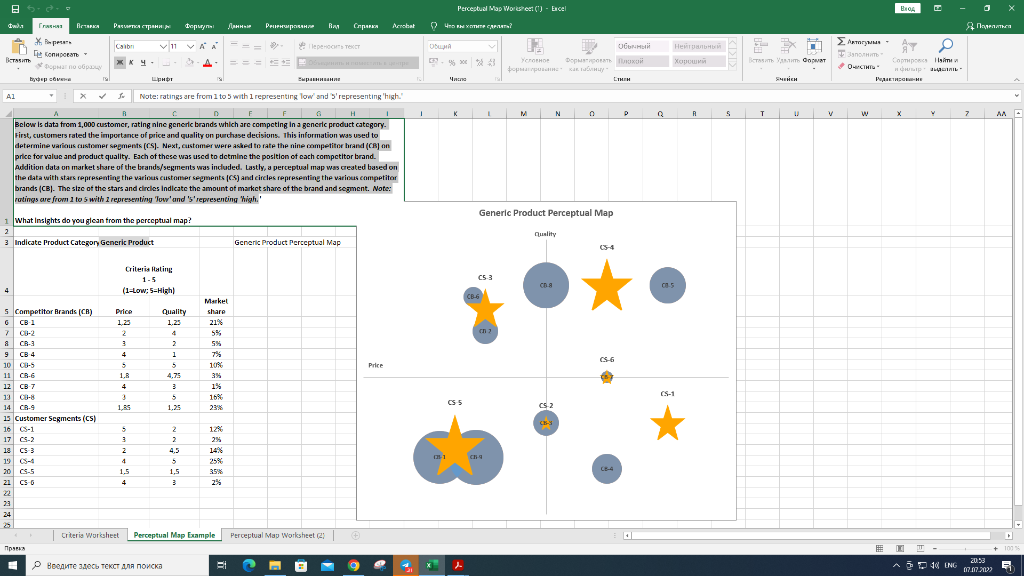Switch to the Вставка ribbon tab
This screenshot has width=1024, height=576.
click(x=88, y=26)
